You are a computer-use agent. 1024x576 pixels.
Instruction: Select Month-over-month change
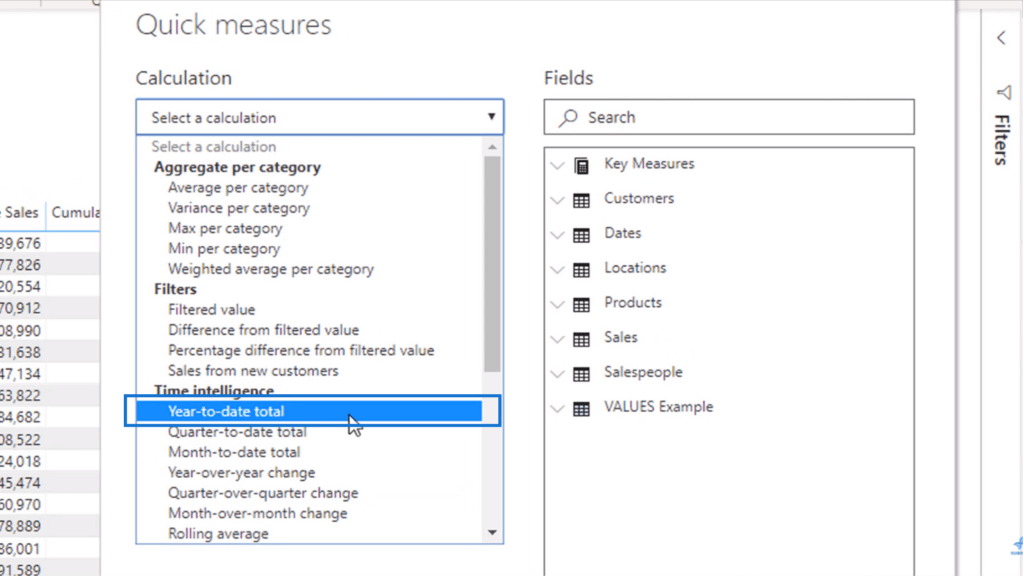click(257, 513)
